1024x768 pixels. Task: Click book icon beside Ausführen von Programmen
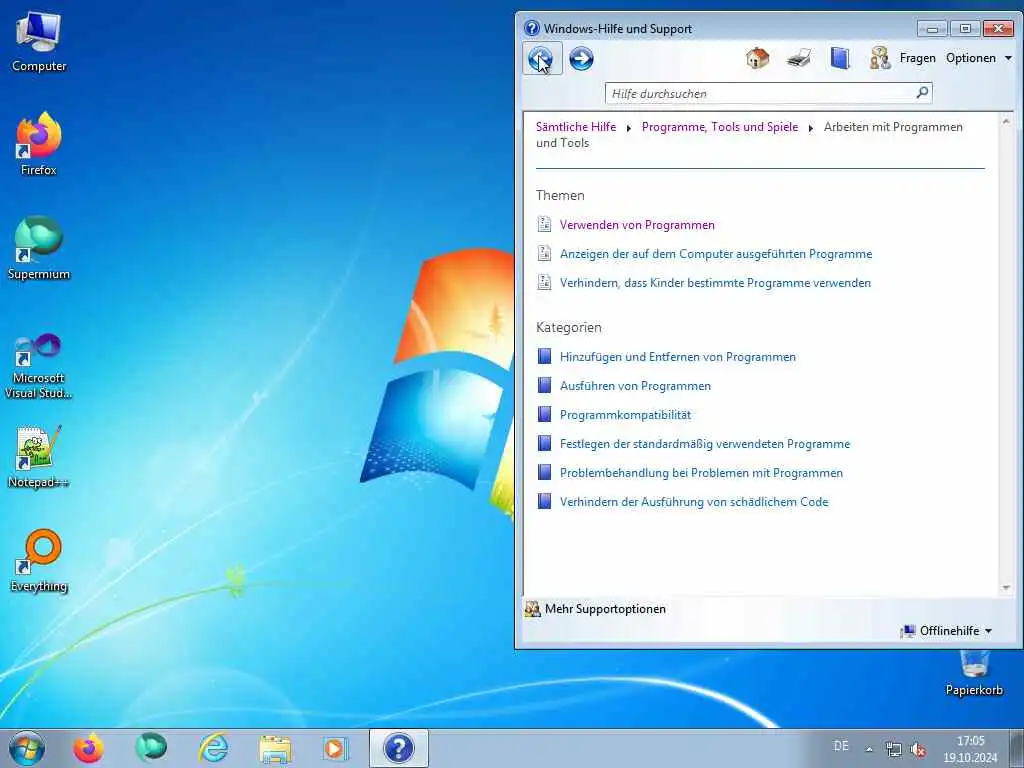click(544, 385)
